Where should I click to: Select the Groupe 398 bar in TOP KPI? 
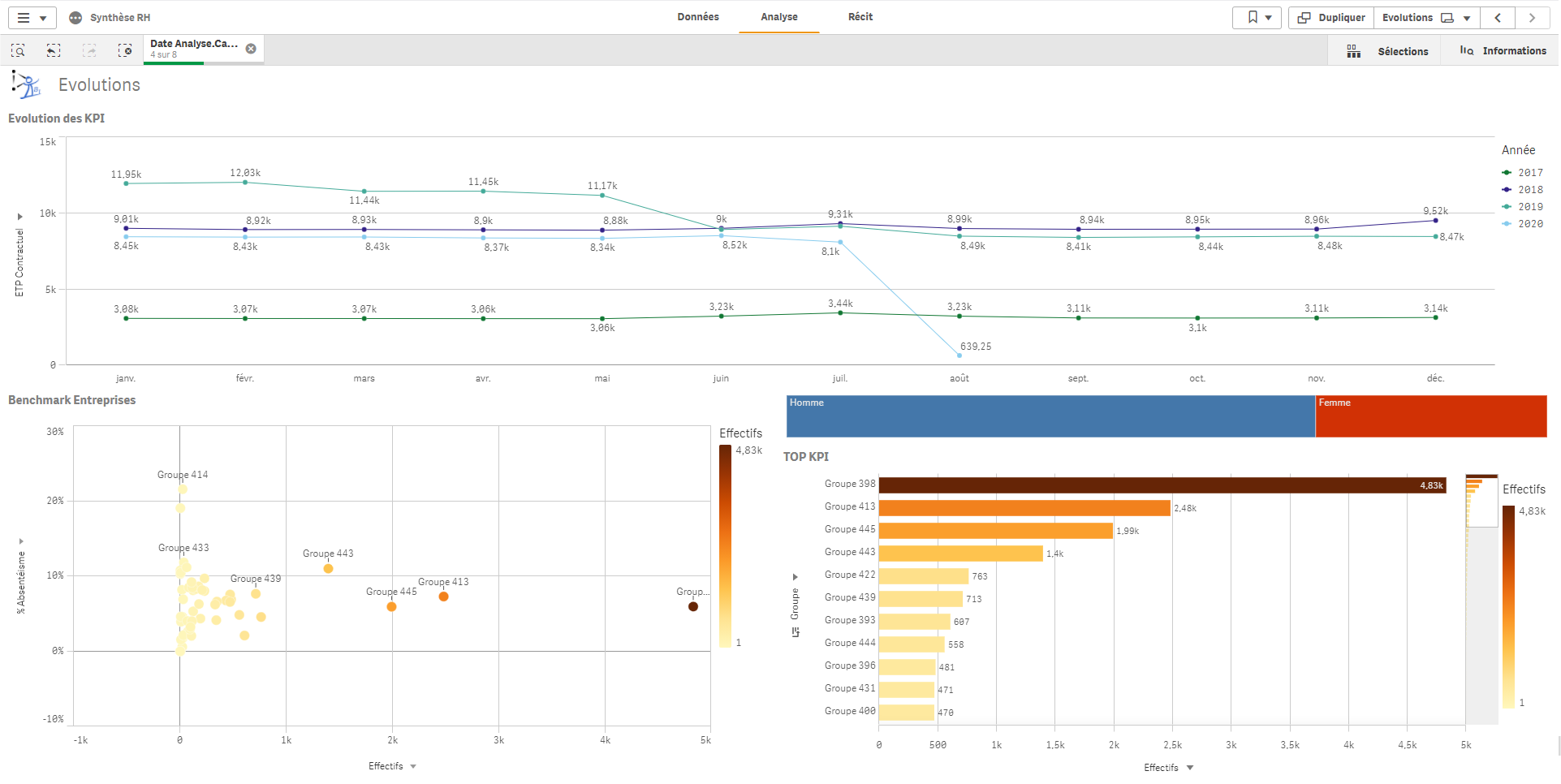click(1161, 485)
